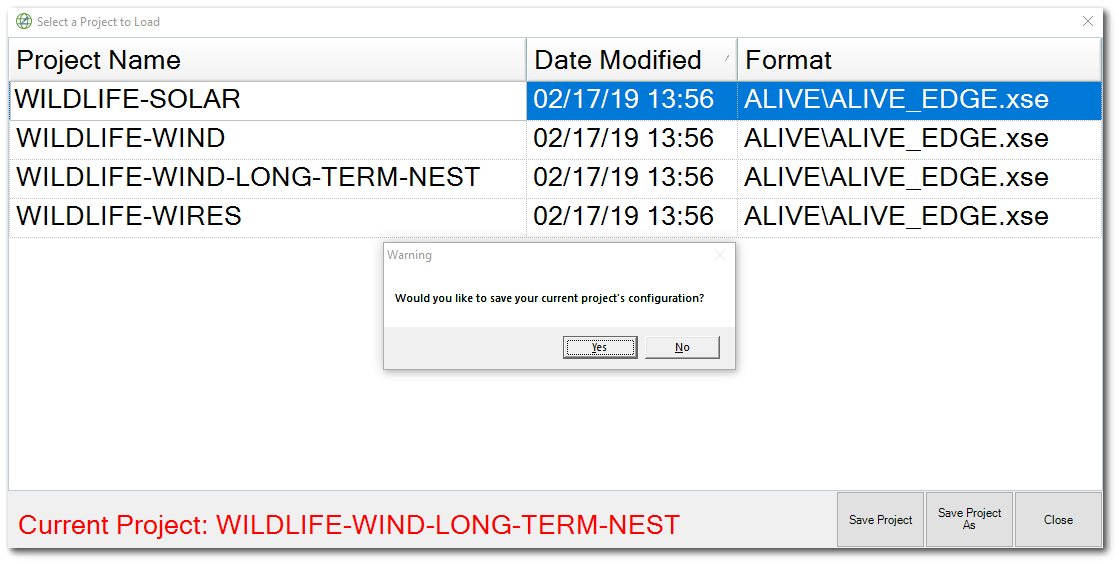Click the Close button at bottom right

tap(1058, 520)
